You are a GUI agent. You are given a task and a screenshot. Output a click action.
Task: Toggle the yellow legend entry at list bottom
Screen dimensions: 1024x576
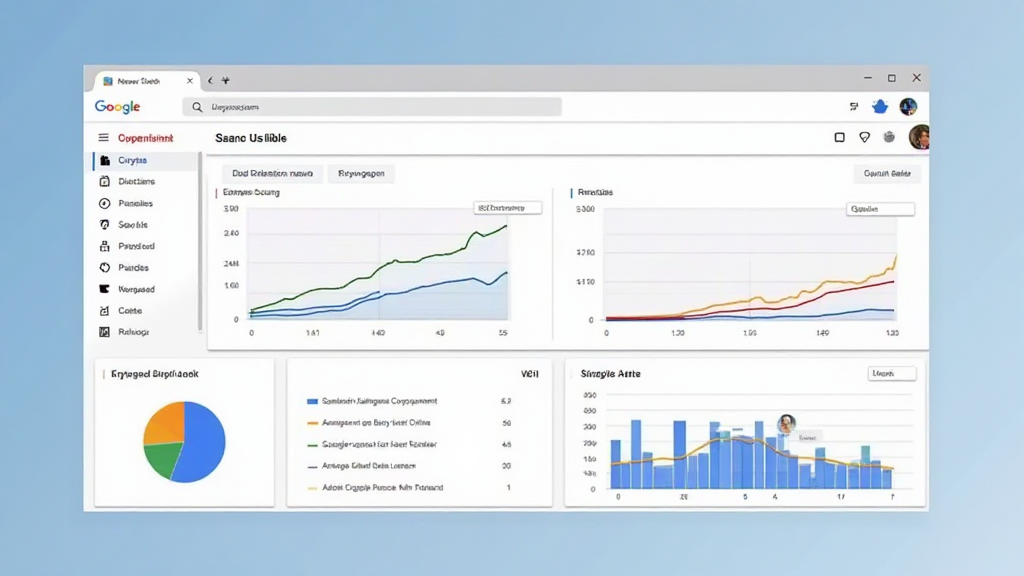312,487
